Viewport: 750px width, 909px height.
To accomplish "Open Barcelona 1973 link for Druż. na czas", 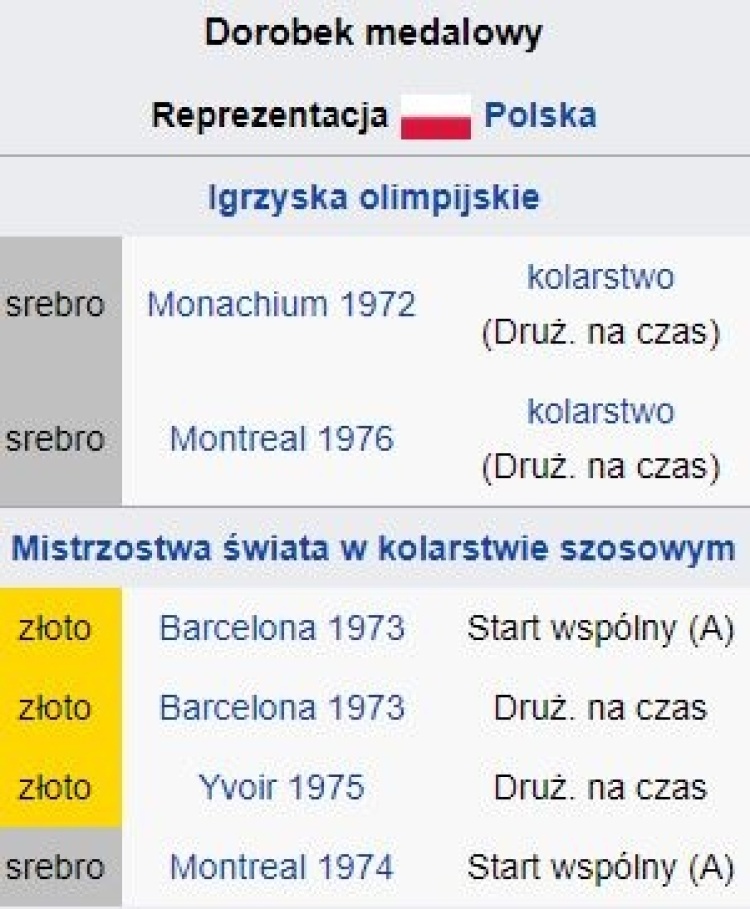I will click(282, 708).
